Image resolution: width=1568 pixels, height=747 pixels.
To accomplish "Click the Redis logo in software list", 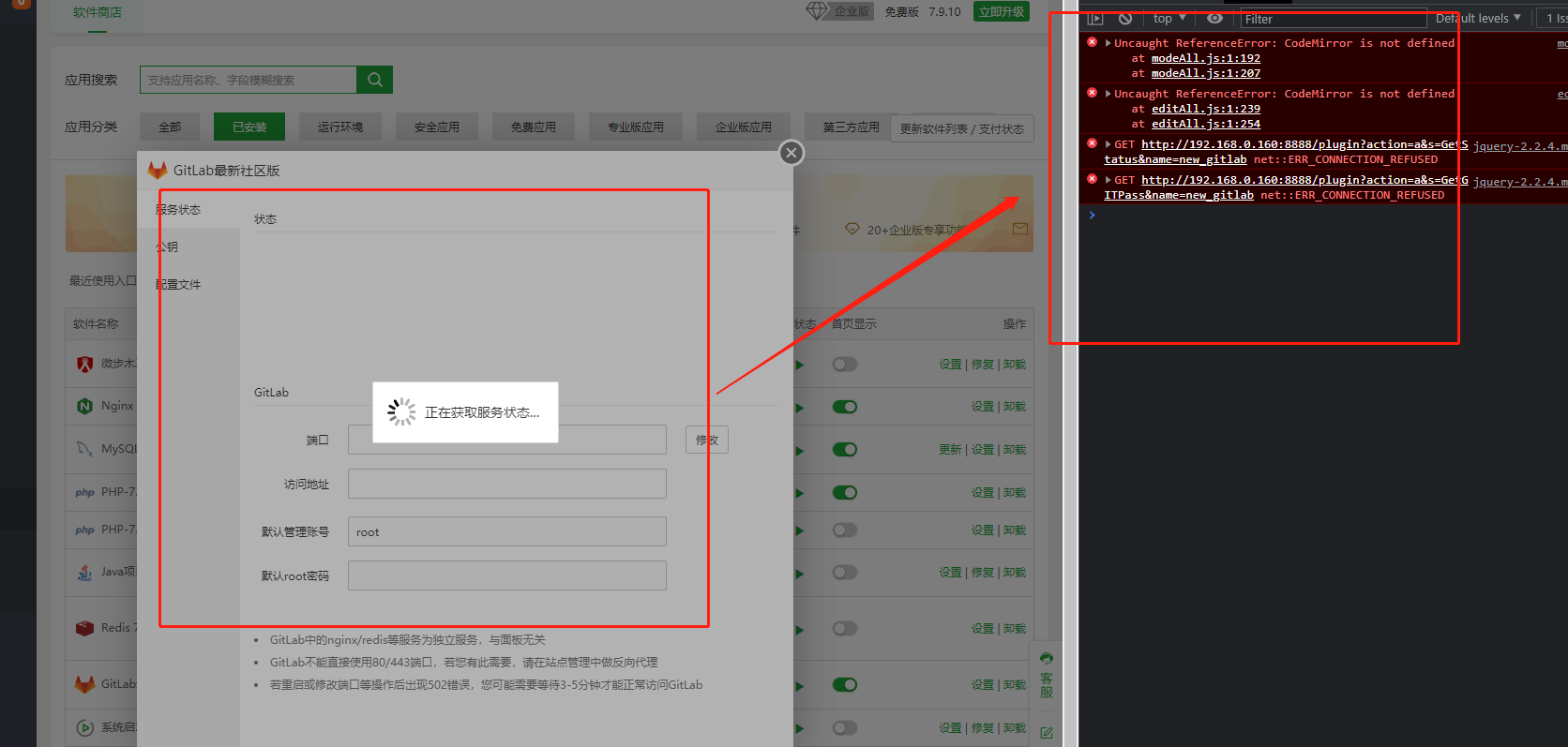I will click(84, 628).
